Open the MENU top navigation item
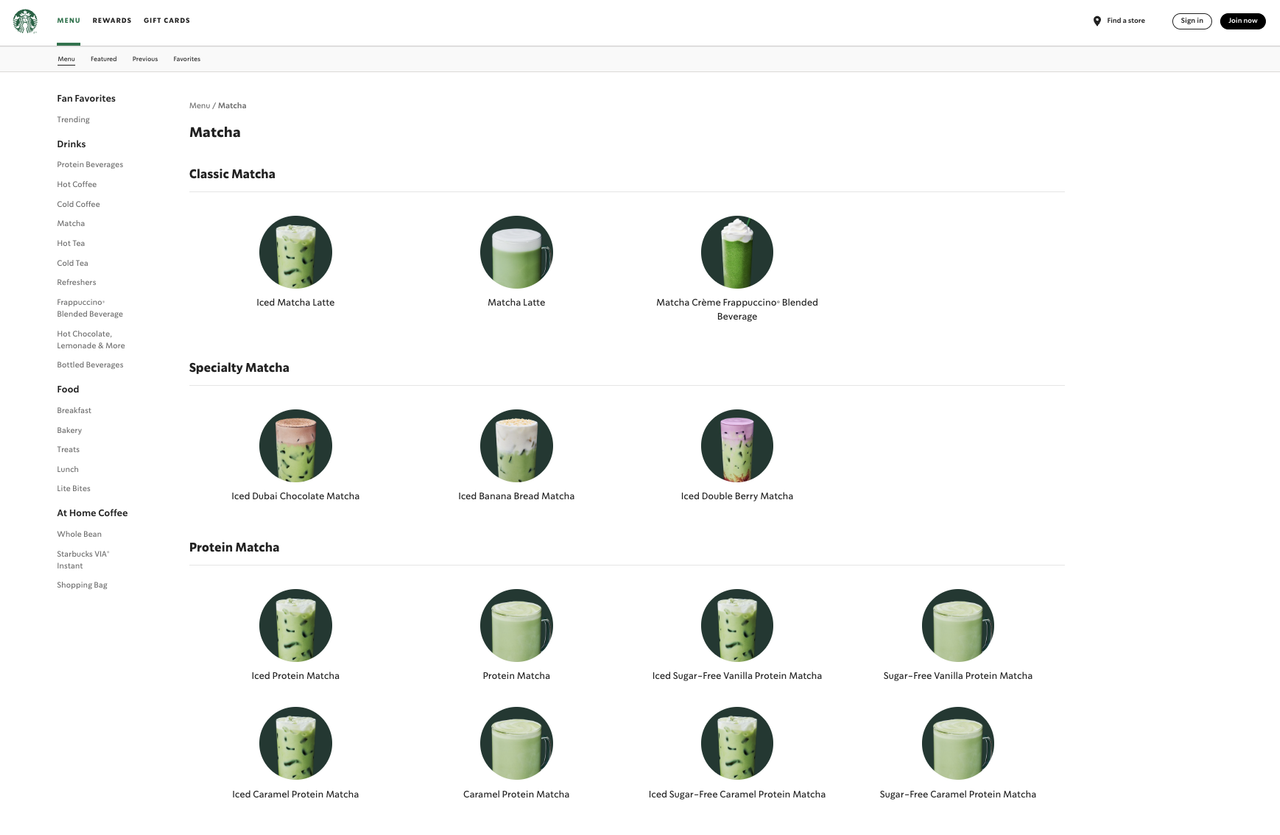Image resolution: width=1280 pixels, height=835 pixels. pyautogui.click(x=69, y=21)
